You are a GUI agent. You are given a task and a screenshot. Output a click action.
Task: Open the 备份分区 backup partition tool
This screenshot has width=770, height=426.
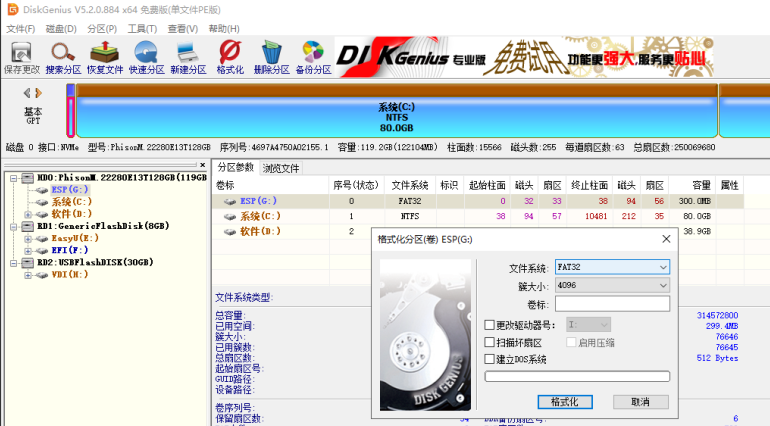pyautogui.click(x=313, y=56)
